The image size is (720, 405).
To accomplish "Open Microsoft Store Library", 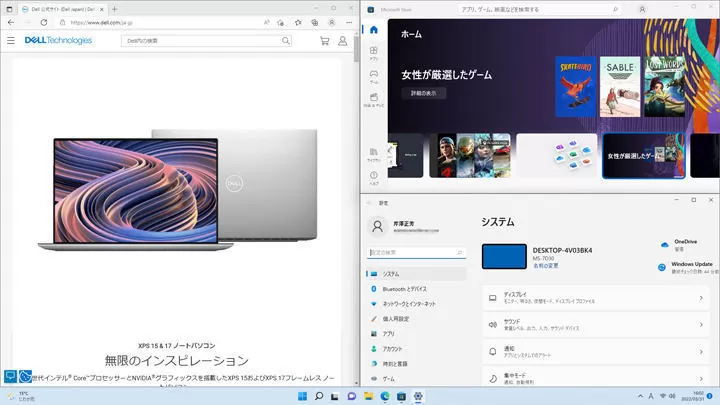I will coord(374,154).
